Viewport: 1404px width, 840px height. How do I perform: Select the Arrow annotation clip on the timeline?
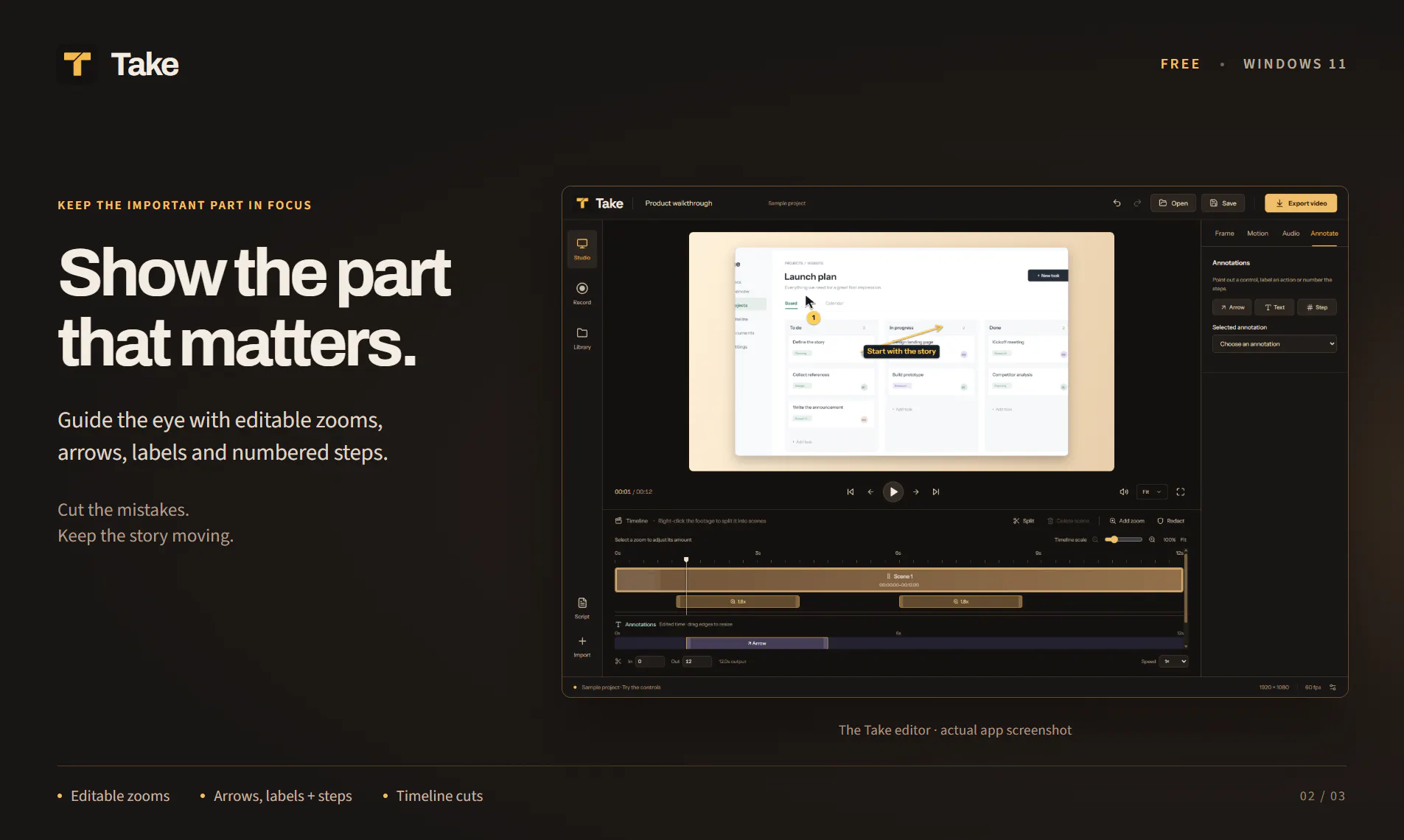(x=757, y=643)
